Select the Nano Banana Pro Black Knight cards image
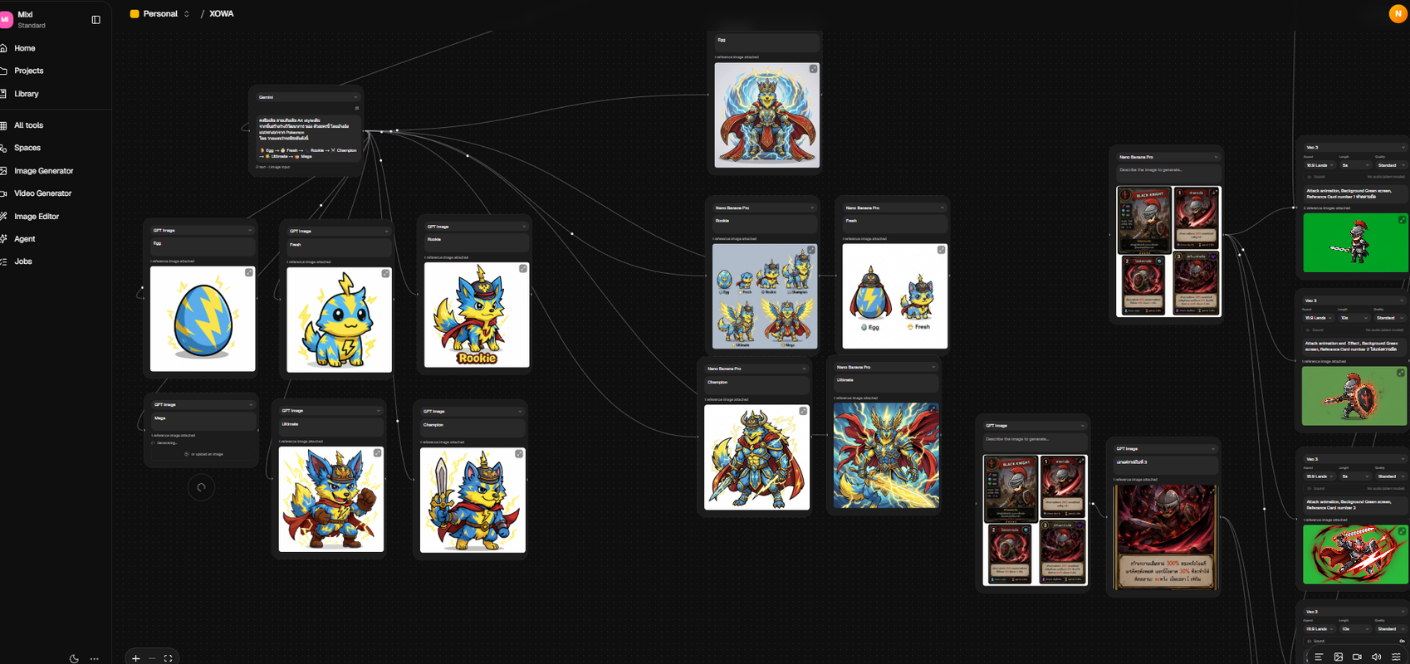 click(x=1169, y=250)
